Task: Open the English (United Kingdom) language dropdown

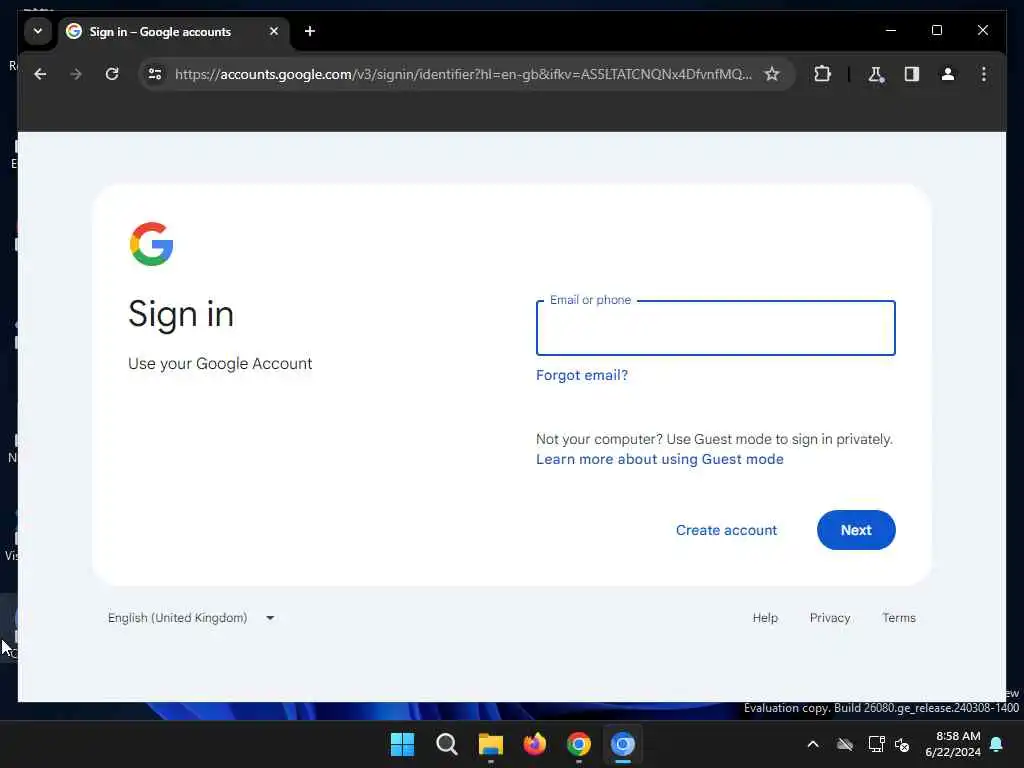Action: point(191,618)
